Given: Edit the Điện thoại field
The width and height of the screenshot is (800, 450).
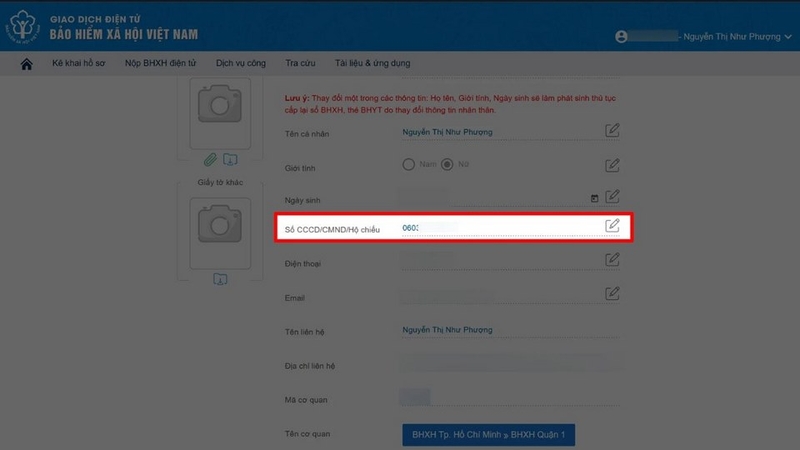Looking at the screenshot, I should pyautogui.click(x=612, y=260).
